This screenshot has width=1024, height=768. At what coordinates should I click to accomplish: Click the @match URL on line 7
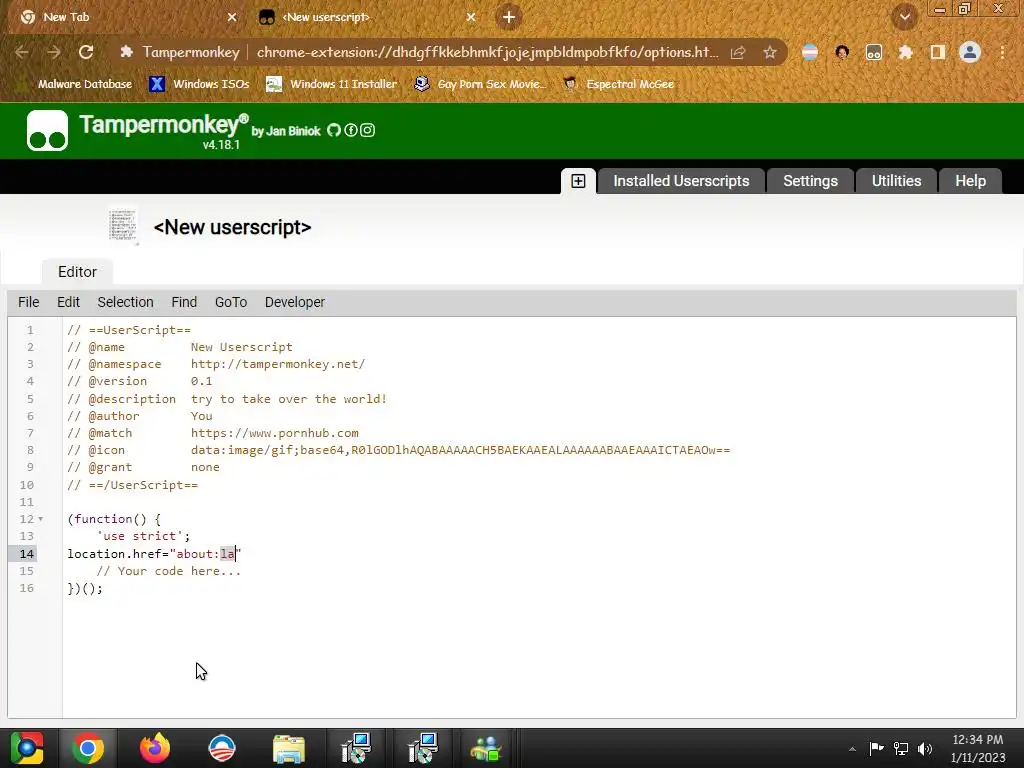pos(274,433)
